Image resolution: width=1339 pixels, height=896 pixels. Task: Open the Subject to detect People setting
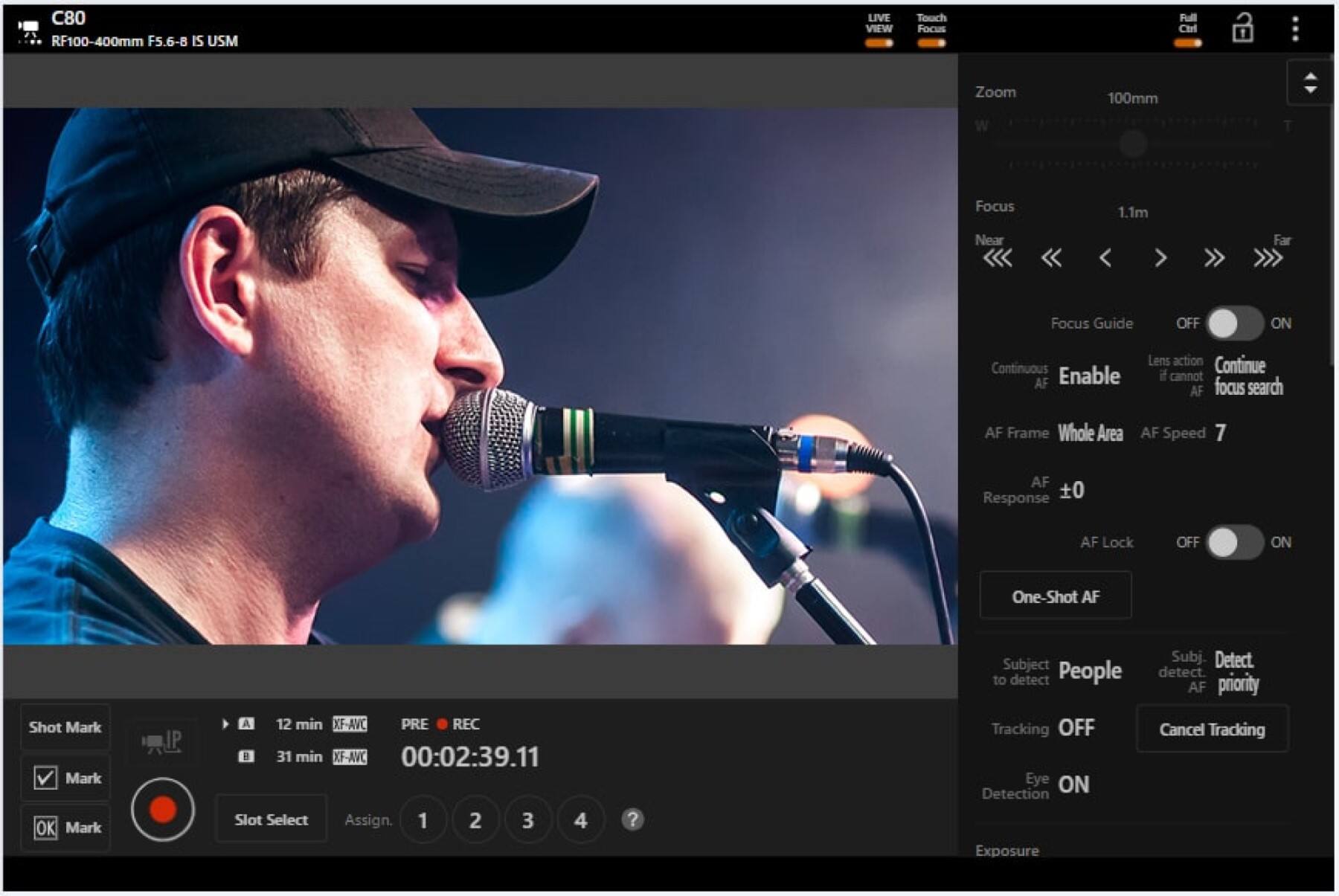point(1089,671)
